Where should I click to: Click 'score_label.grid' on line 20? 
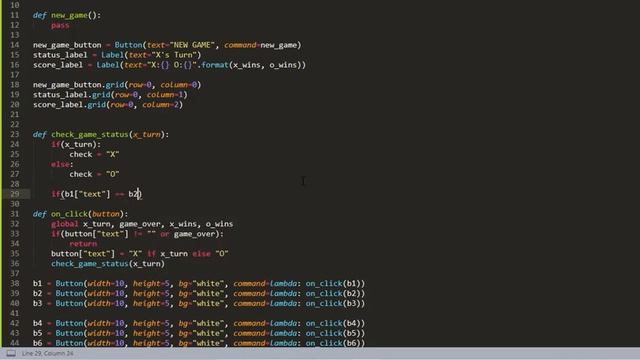click(x=69, y=104)
